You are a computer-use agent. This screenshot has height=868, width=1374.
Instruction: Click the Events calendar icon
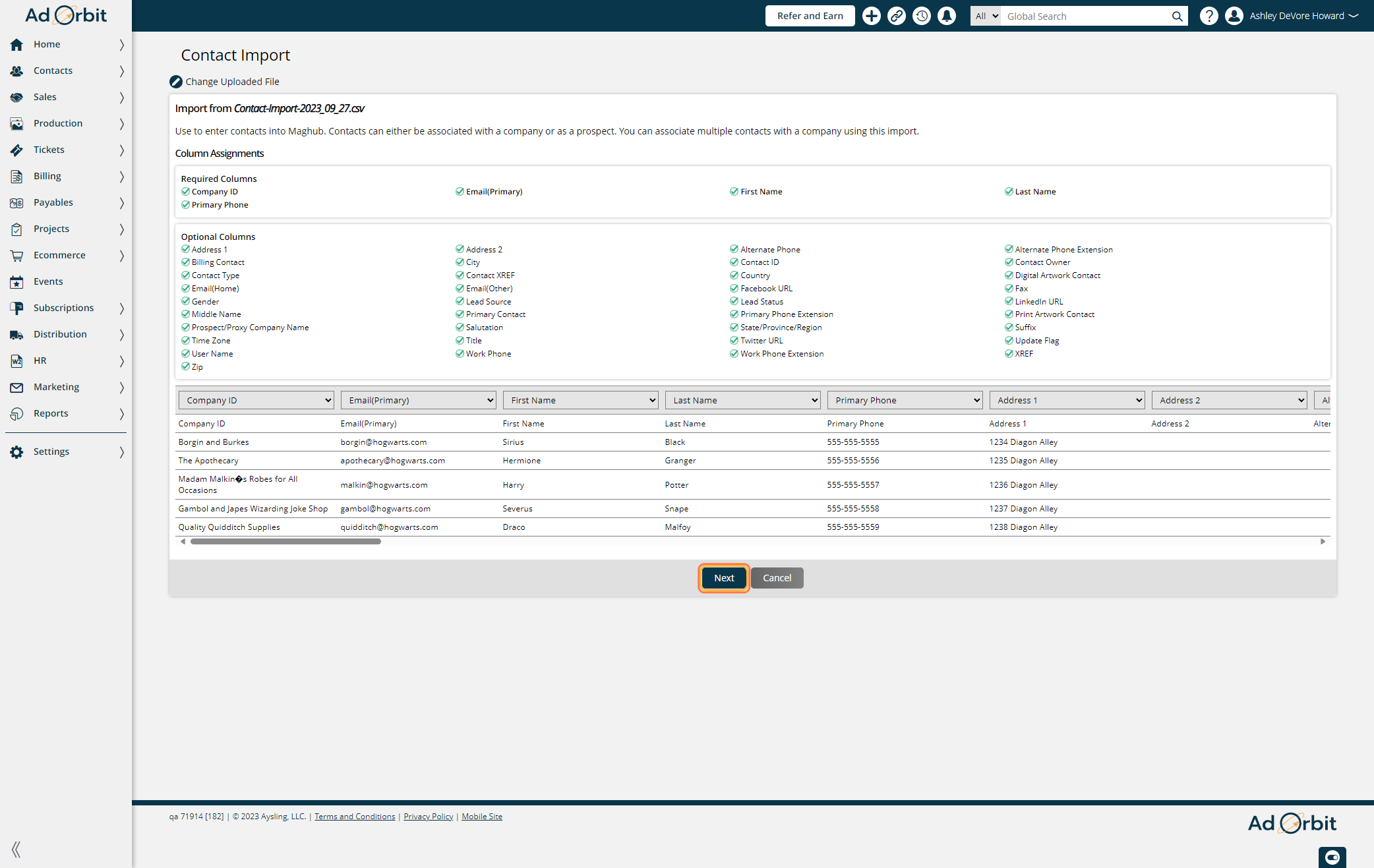coord(16,282)
